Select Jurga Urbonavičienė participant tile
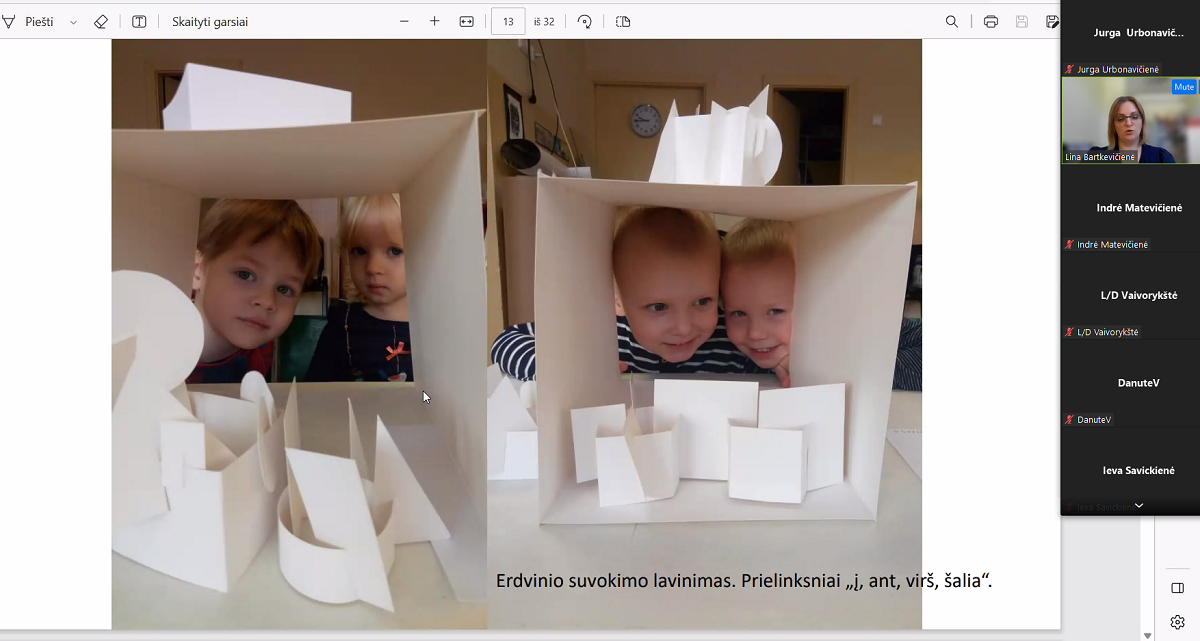Screen dimensions: 1200x641 (1130, 38)
